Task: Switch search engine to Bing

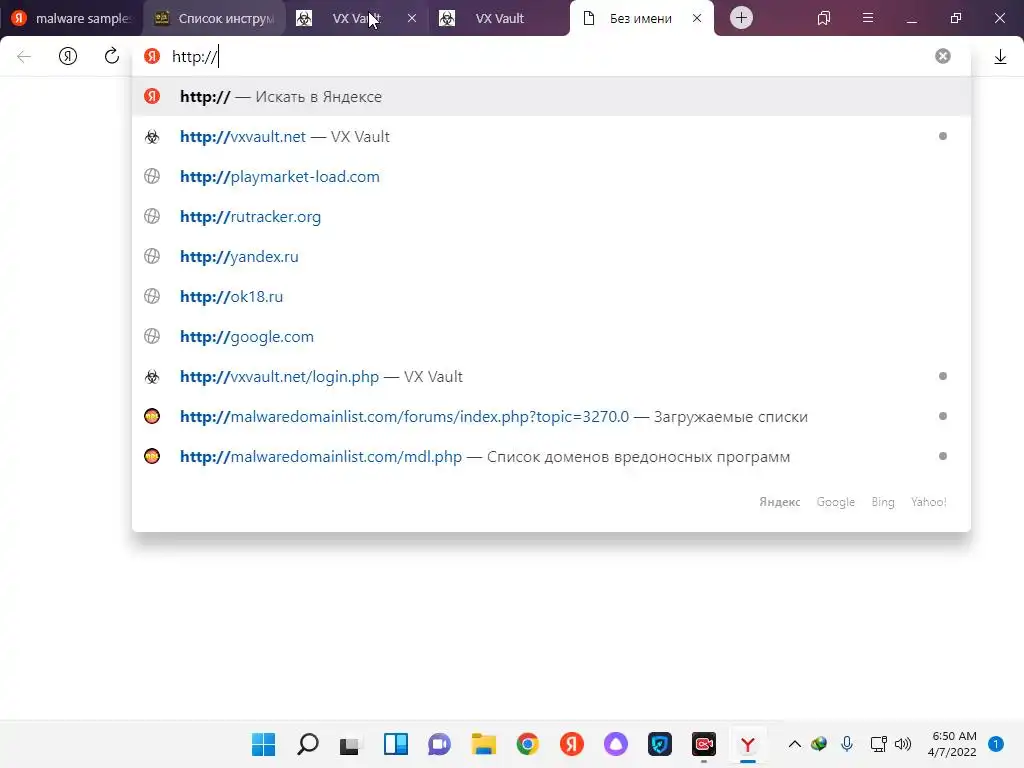Action: coord(882,502)
